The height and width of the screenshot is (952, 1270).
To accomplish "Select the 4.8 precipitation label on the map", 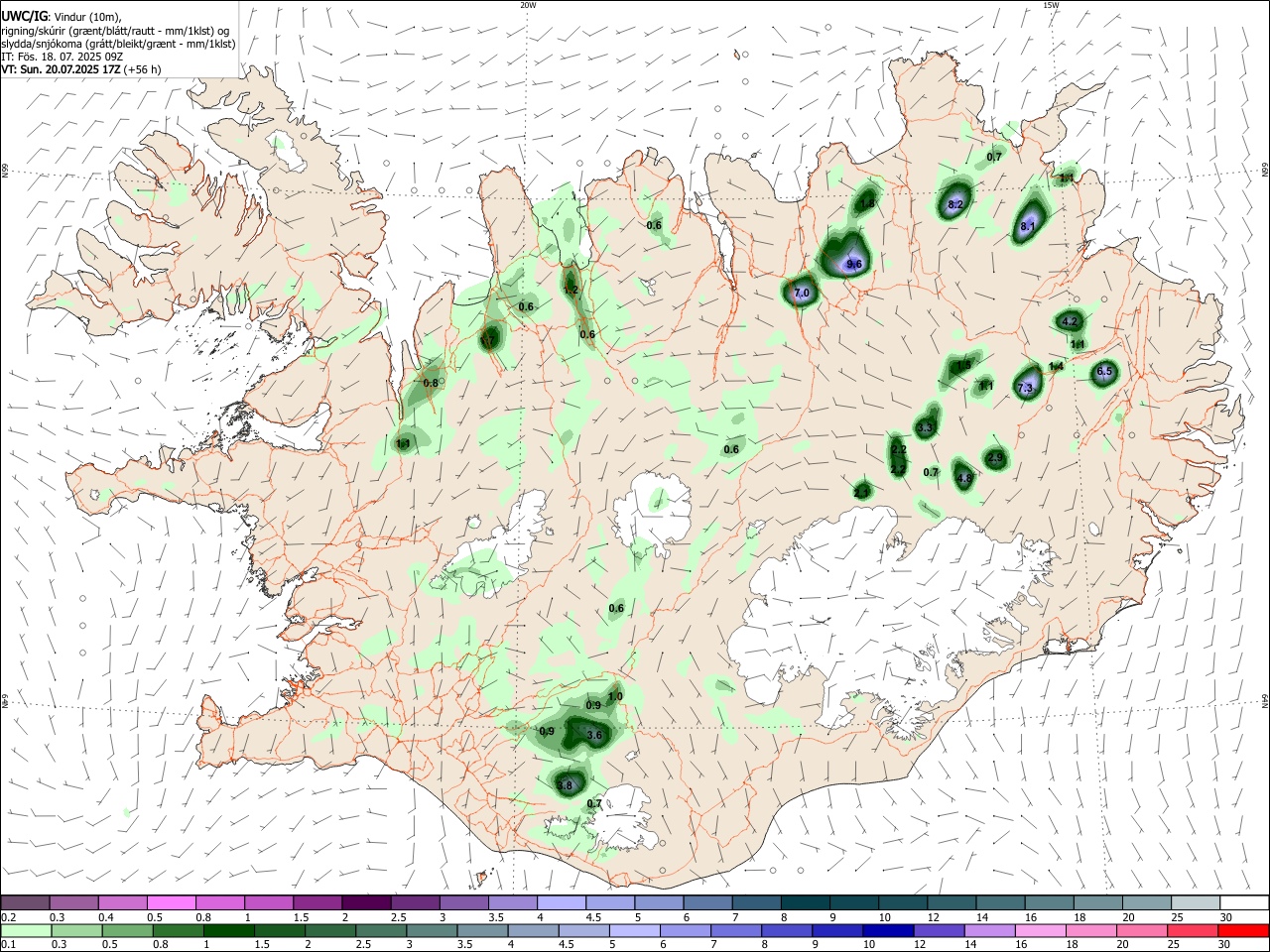I will coord(964,478).
